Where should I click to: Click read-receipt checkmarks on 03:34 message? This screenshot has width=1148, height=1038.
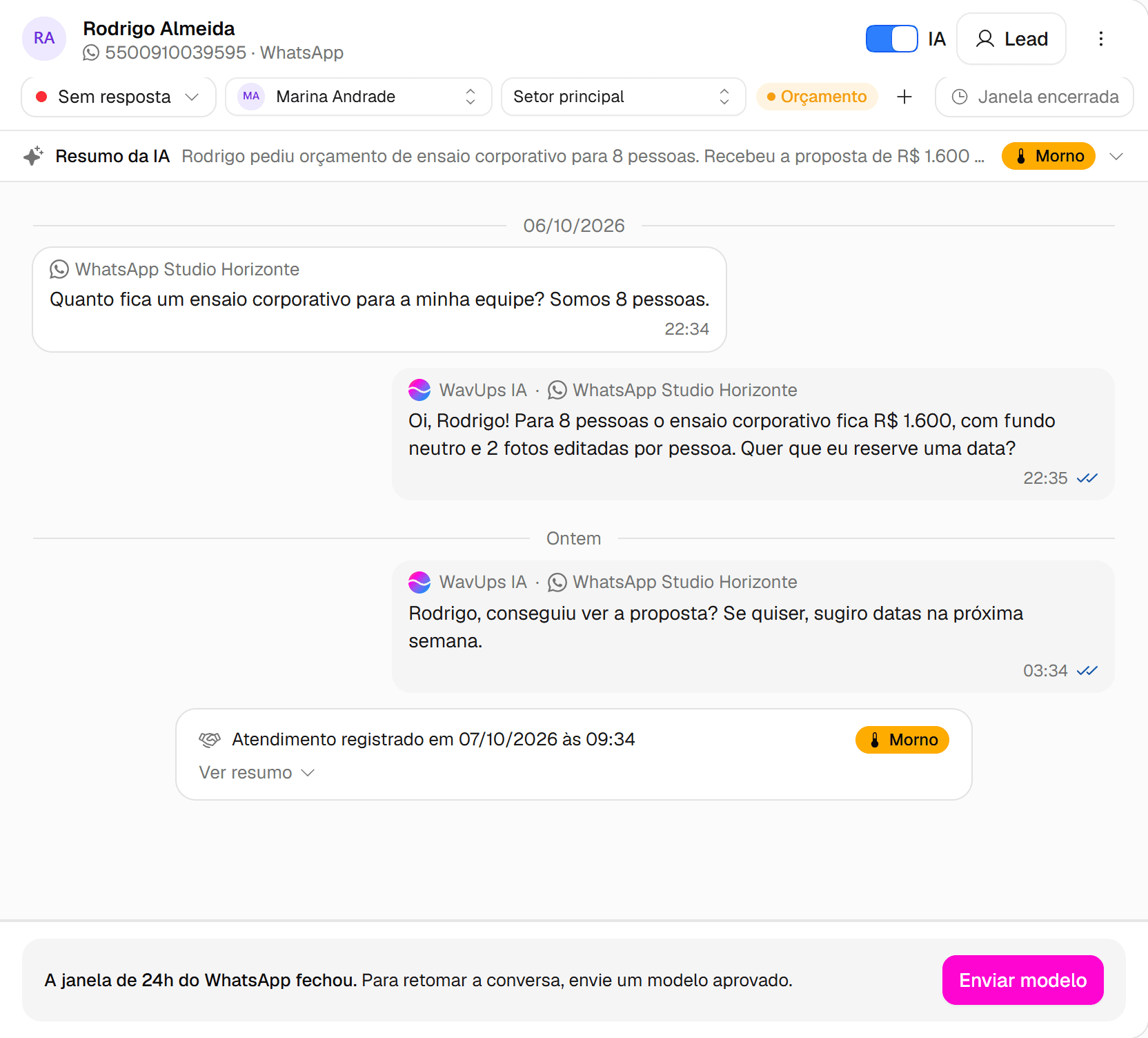click(x=1087, y=670)
